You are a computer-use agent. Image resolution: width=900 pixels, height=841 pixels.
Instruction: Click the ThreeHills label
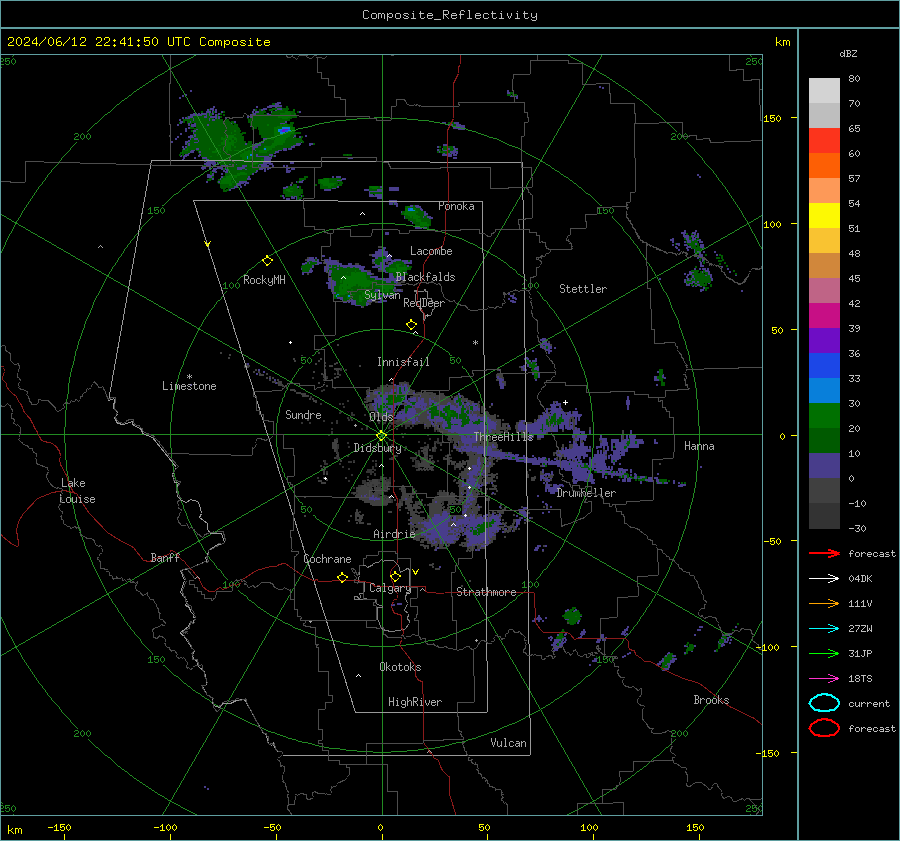click(x=503, y=437)
